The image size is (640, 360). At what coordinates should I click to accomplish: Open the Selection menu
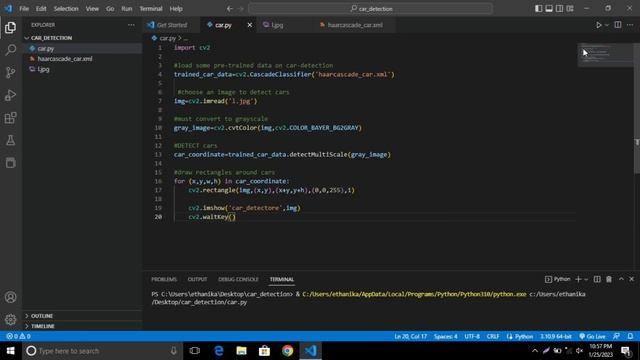click(66, 9)
